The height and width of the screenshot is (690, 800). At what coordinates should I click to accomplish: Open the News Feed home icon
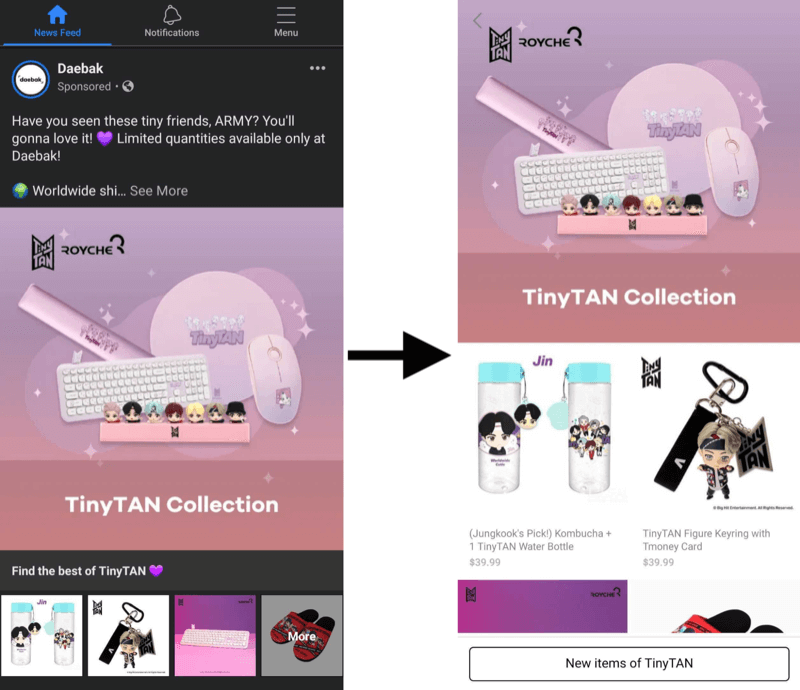(x=57, y=15)
